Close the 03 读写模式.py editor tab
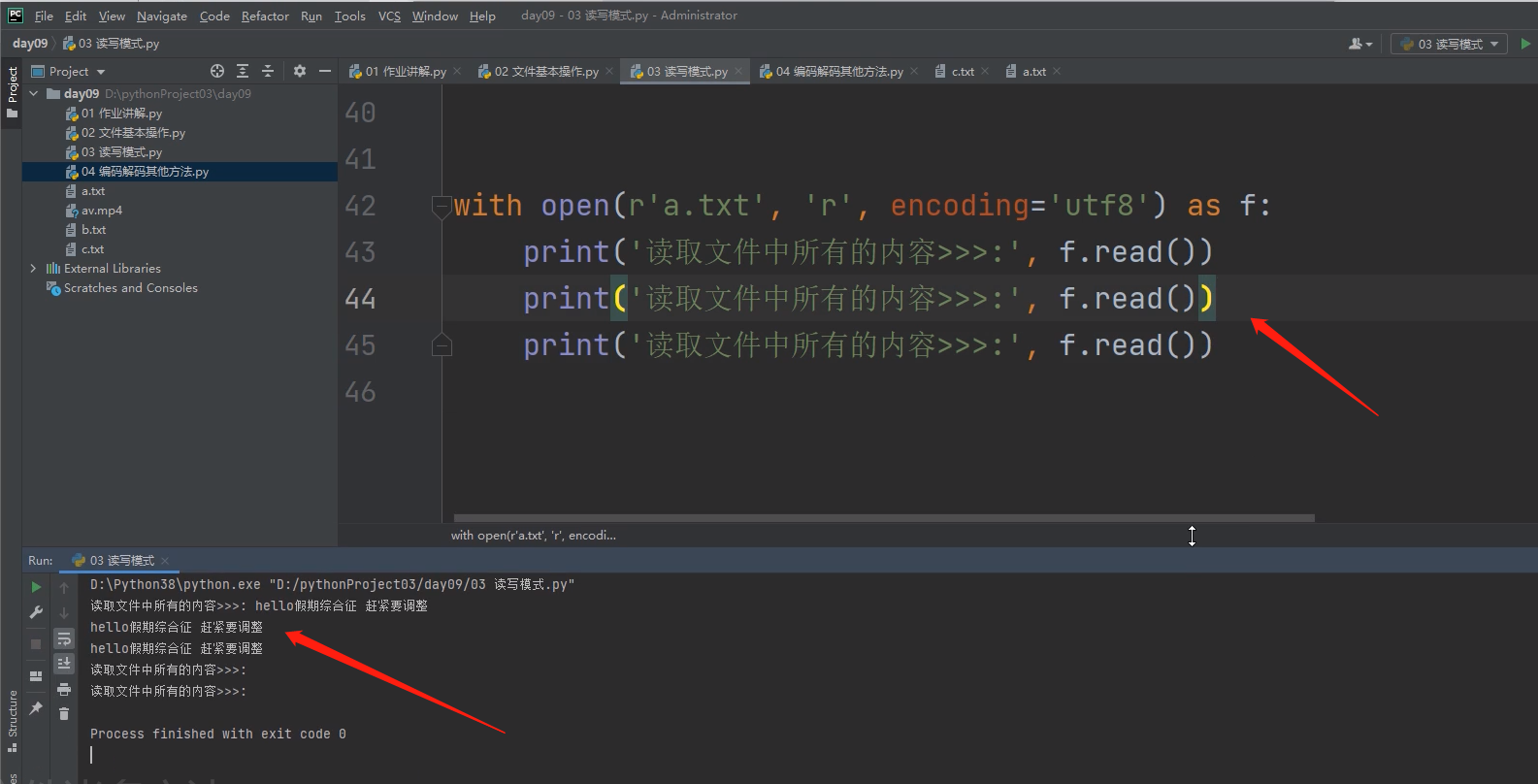This screenshot has height=784, width=1538. tap(738, 71)
